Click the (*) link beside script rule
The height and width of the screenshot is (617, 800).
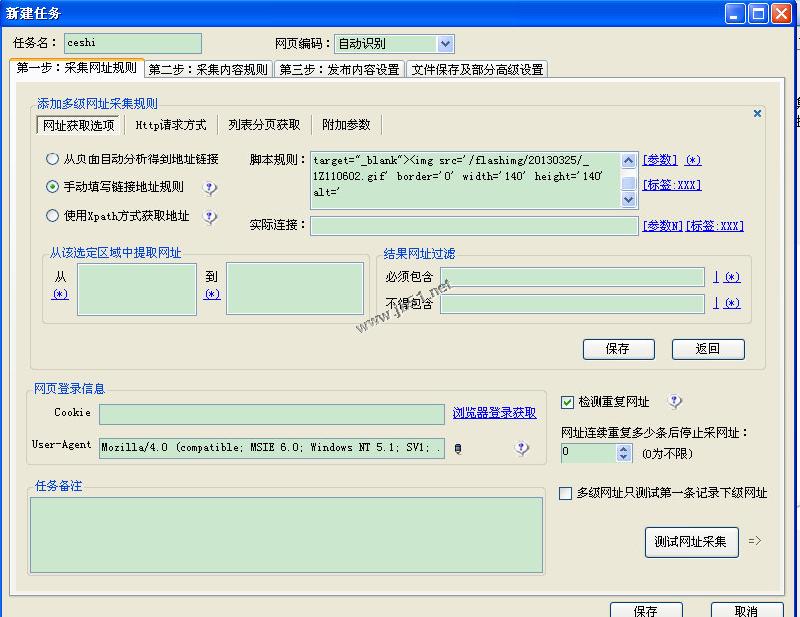693,160
